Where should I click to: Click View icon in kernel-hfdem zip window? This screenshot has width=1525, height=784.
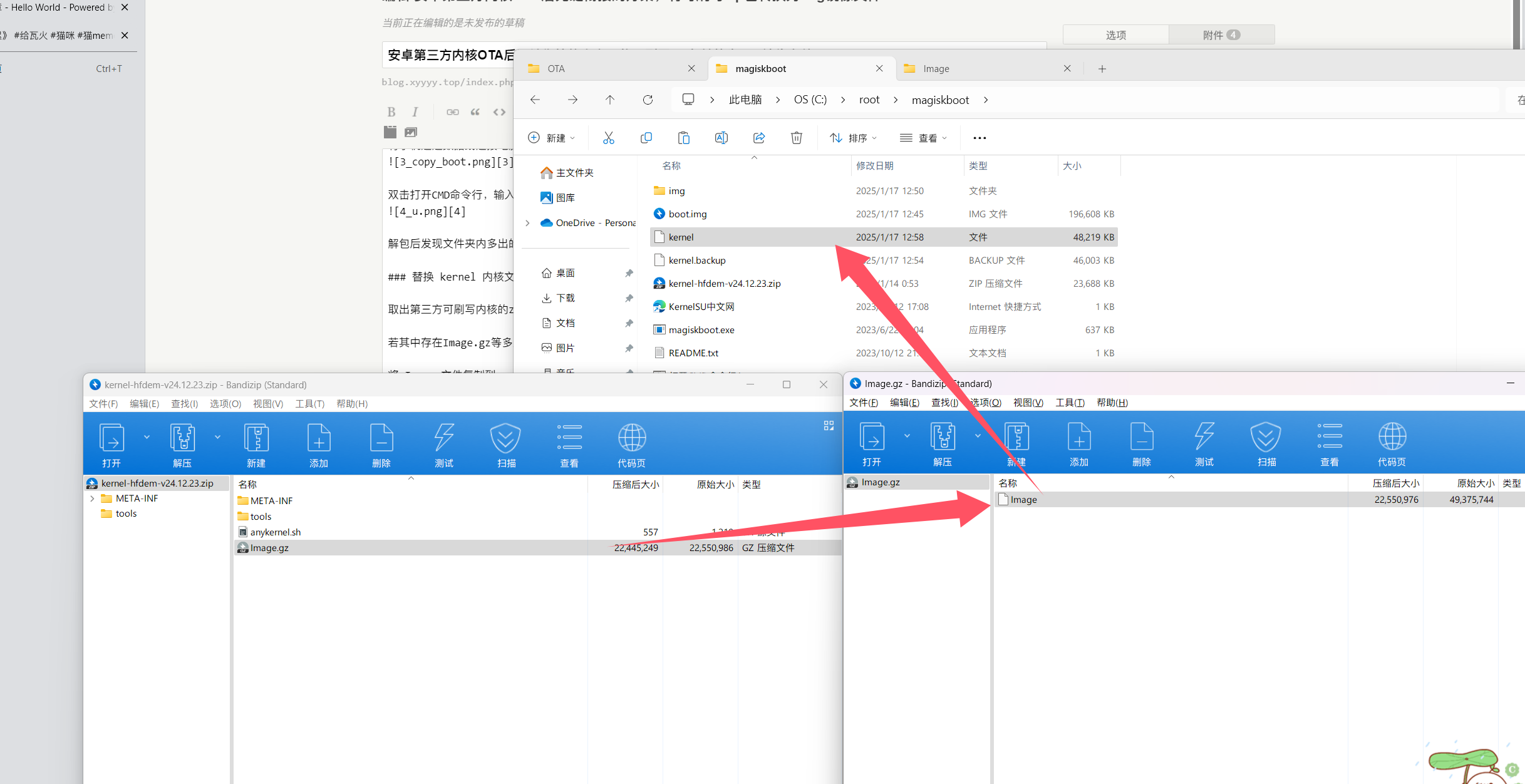(x=569, y=438)
